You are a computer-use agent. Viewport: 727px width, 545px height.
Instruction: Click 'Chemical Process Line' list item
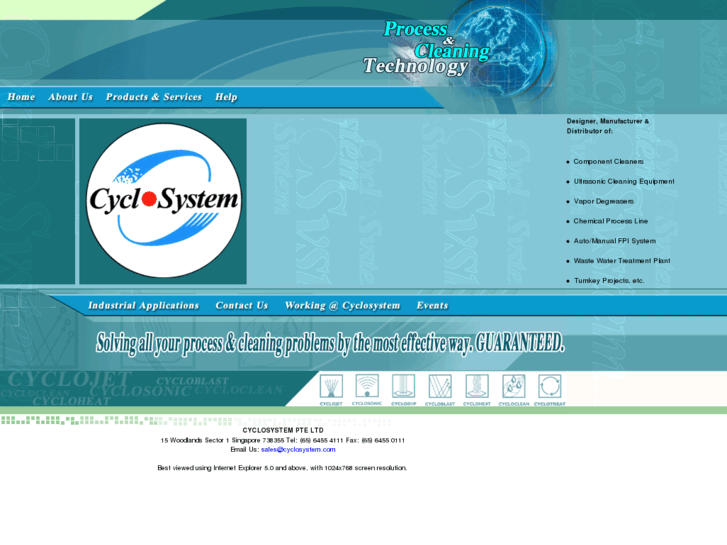pyautogui.click(x=611, y=221)
